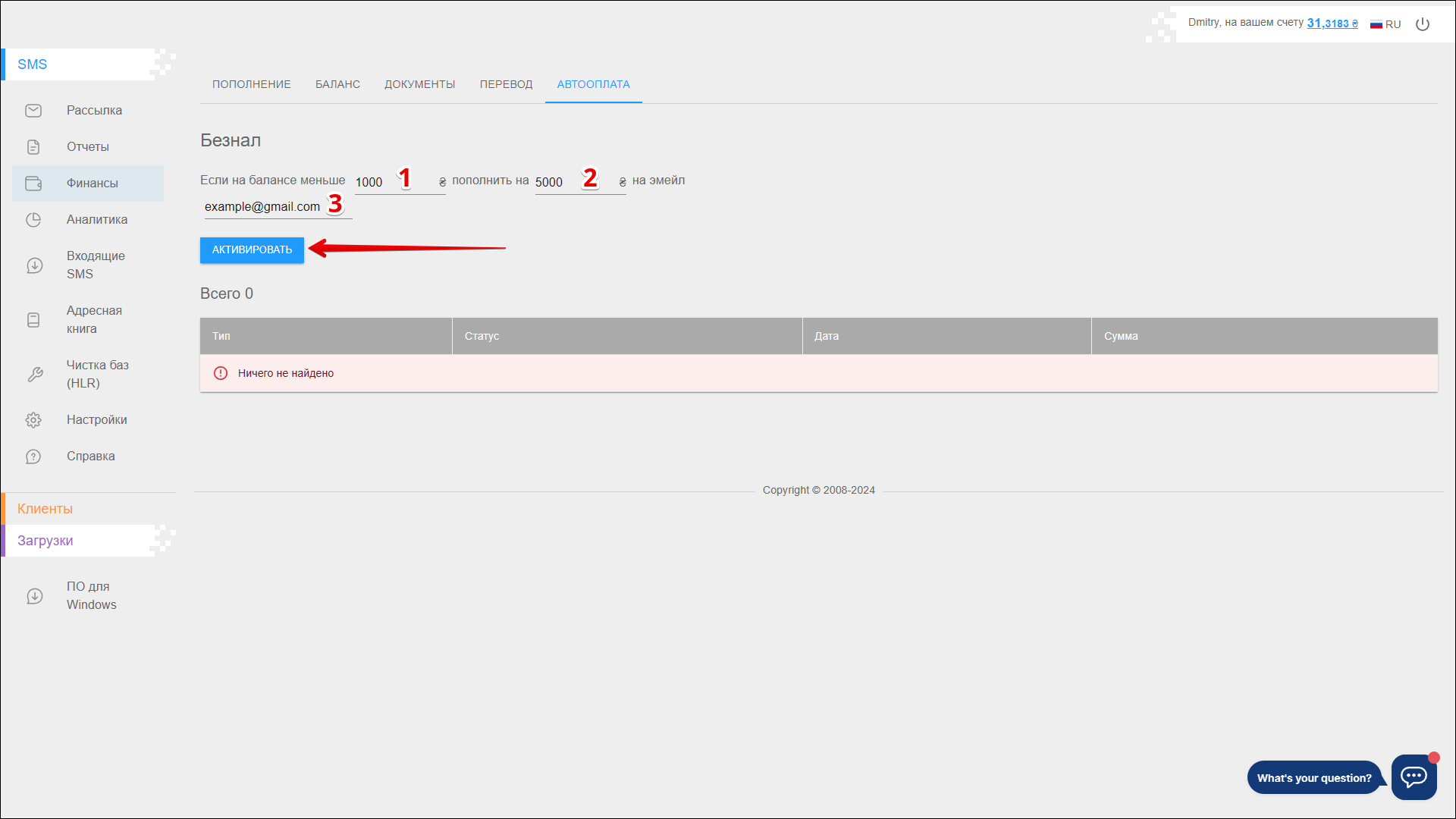The image size is (1456, 819).
Task: Click the Входящие SMS download icon
Action: (x=35, y=265)
